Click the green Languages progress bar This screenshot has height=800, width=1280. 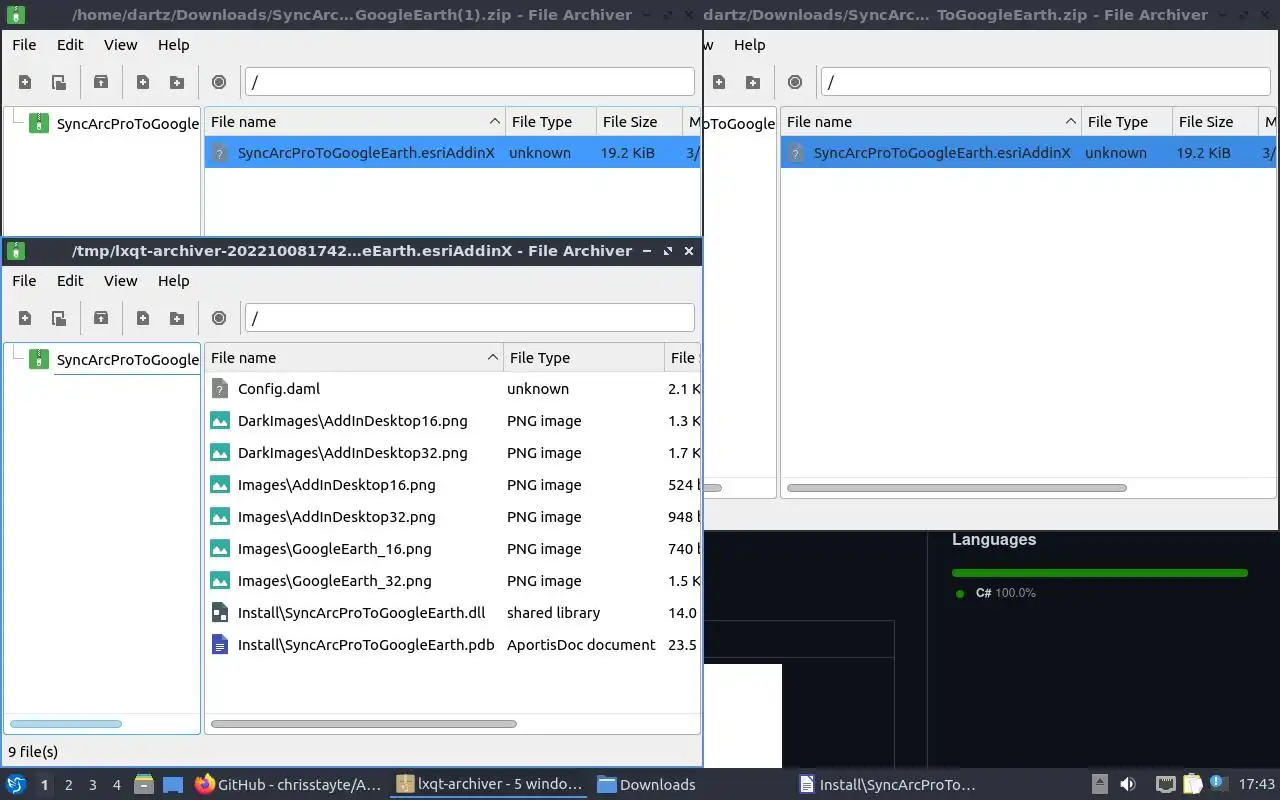point(1100,573)
